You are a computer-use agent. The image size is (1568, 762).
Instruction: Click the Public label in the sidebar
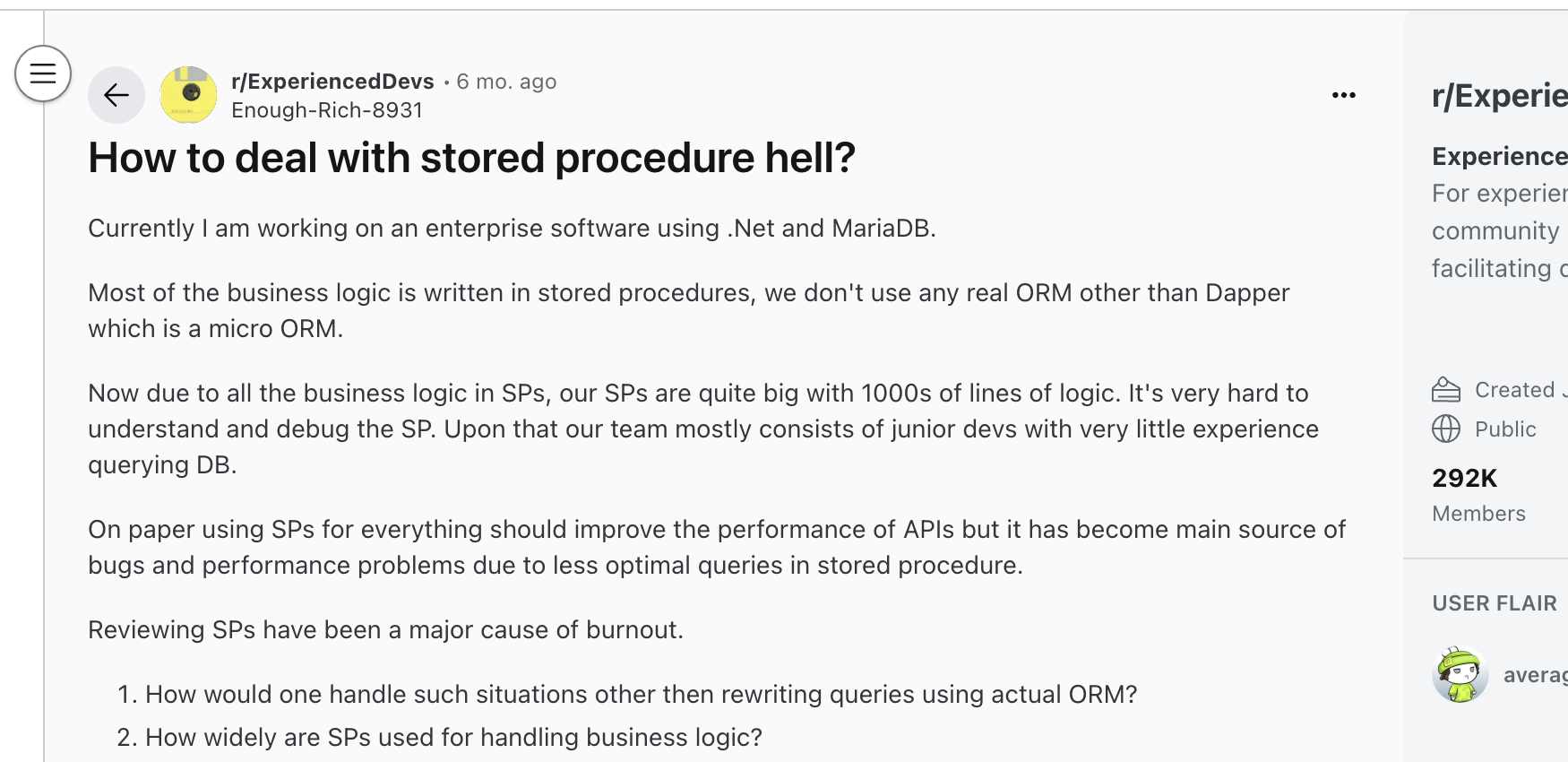click(x=1505, y=429)
